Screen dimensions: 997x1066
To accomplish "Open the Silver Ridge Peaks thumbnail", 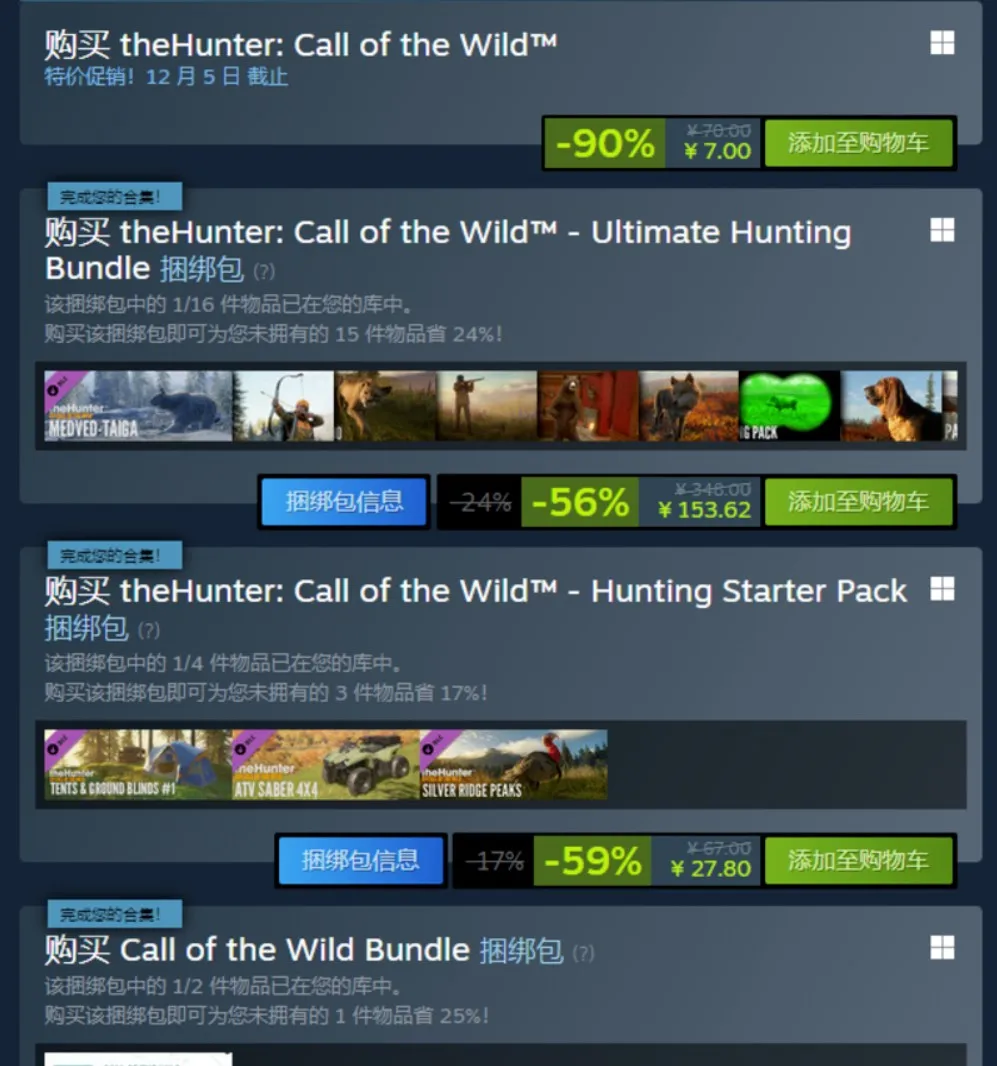I will [x=514, y=765].
